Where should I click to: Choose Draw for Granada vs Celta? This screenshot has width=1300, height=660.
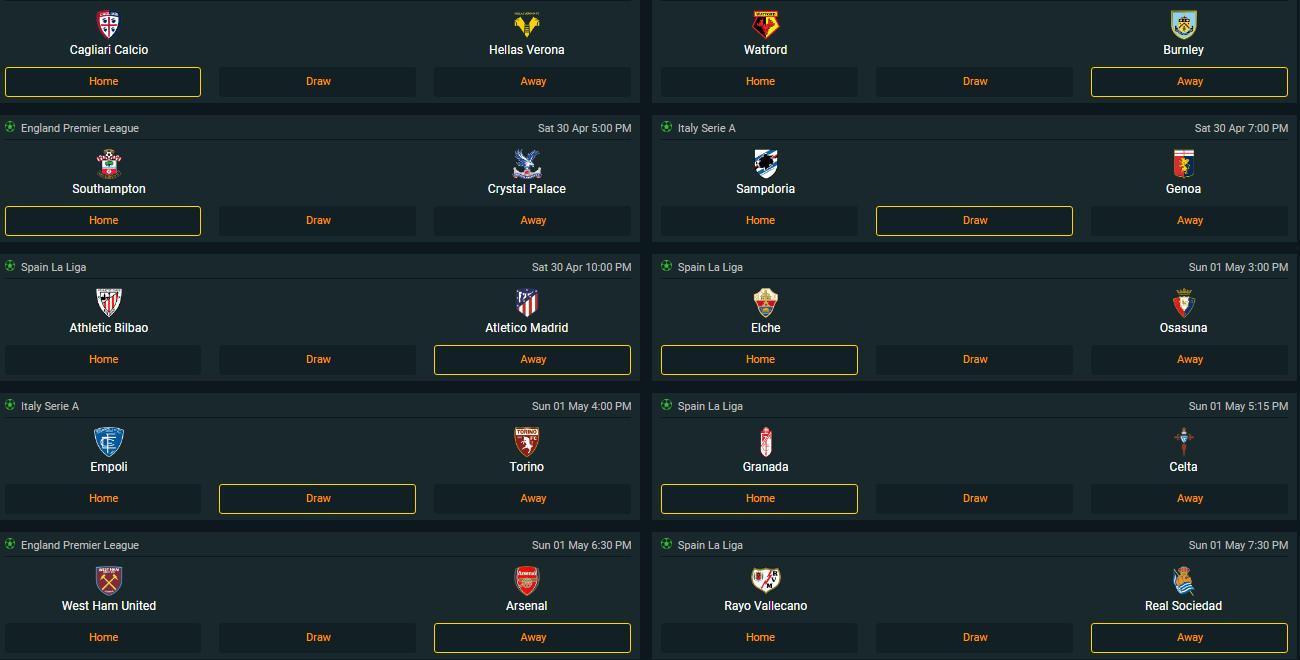point(975,499)
